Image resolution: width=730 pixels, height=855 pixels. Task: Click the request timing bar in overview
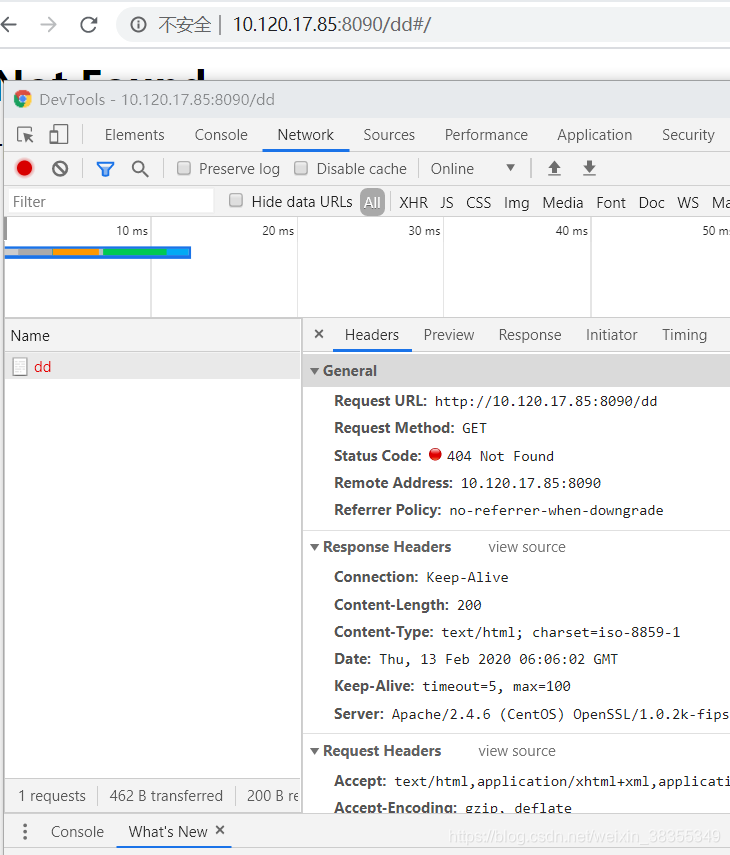pyautogui.click(x=98, y=252)
